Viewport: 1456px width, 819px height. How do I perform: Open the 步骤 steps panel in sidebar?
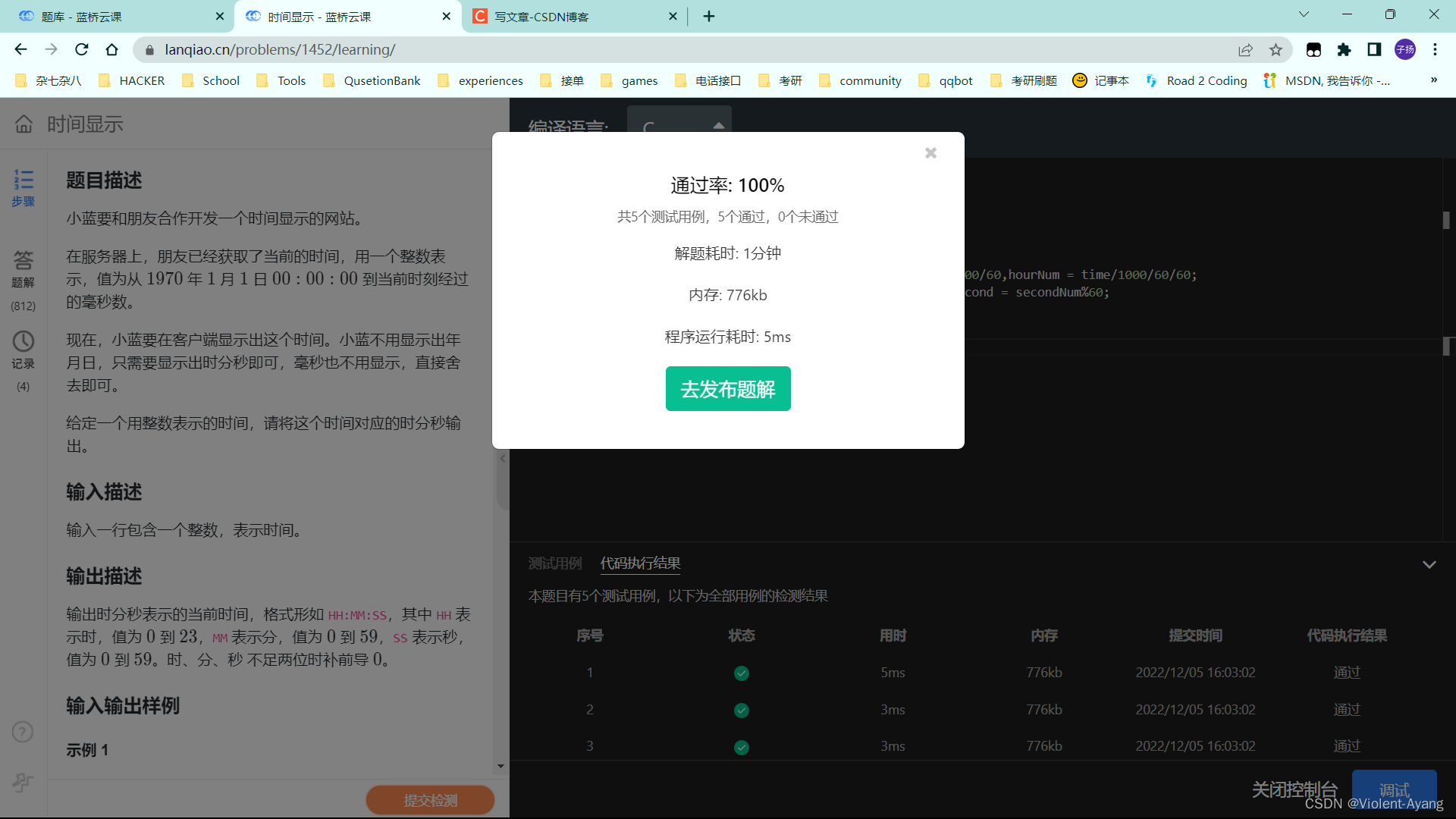pyautogui.click(x=23, y=188)
